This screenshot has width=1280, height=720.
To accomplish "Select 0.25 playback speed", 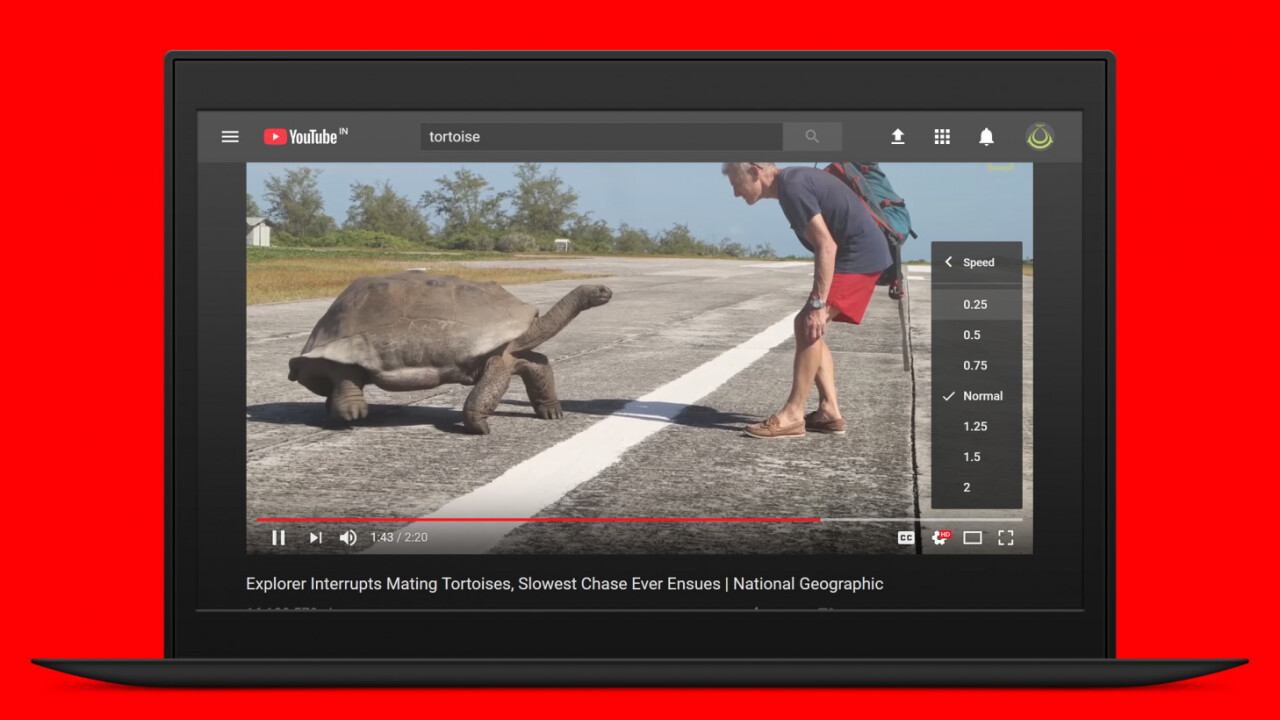I will tap(975, 304).
